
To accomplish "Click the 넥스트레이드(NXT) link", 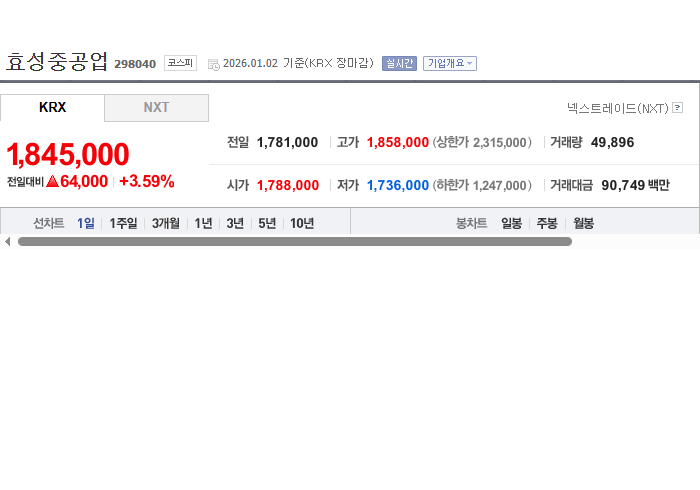I will pyautogui.click(x=618, y=108).
